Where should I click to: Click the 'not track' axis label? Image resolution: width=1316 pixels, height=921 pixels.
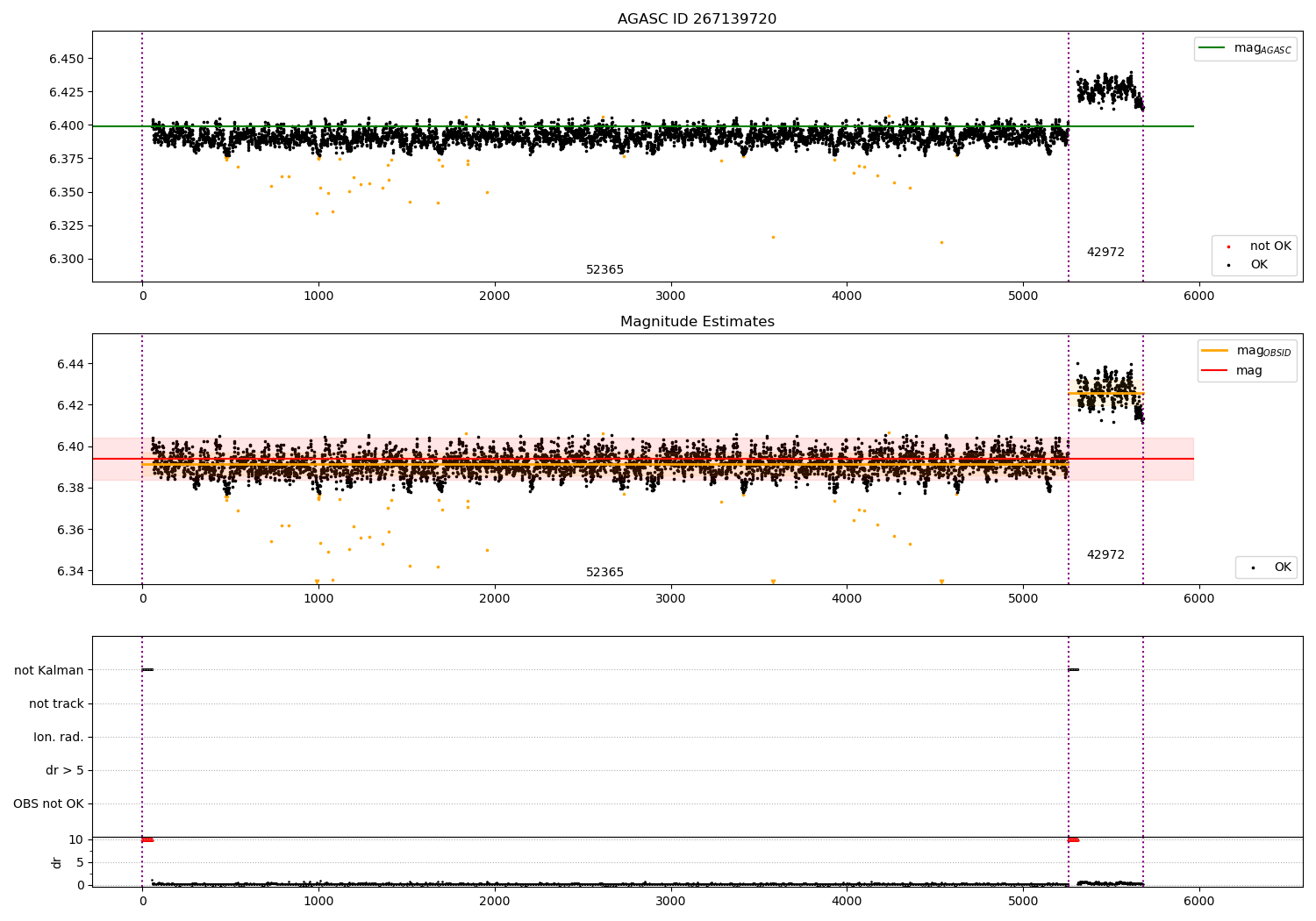(56, 703)
